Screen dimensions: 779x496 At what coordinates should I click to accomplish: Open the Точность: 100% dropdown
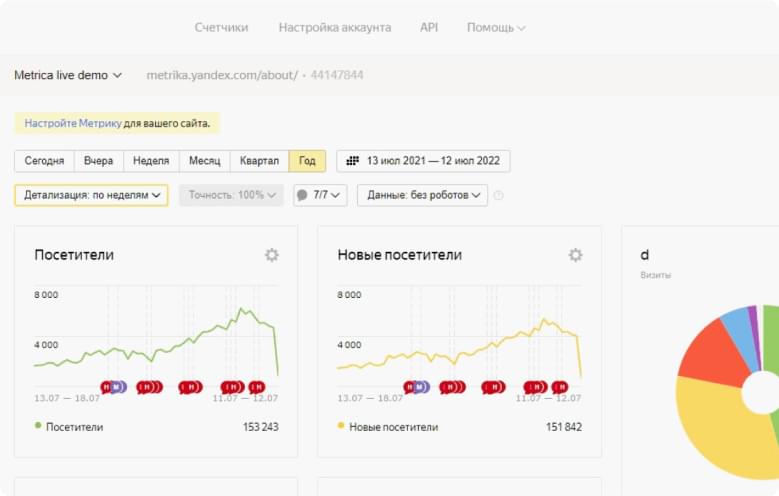pos(232,195)
